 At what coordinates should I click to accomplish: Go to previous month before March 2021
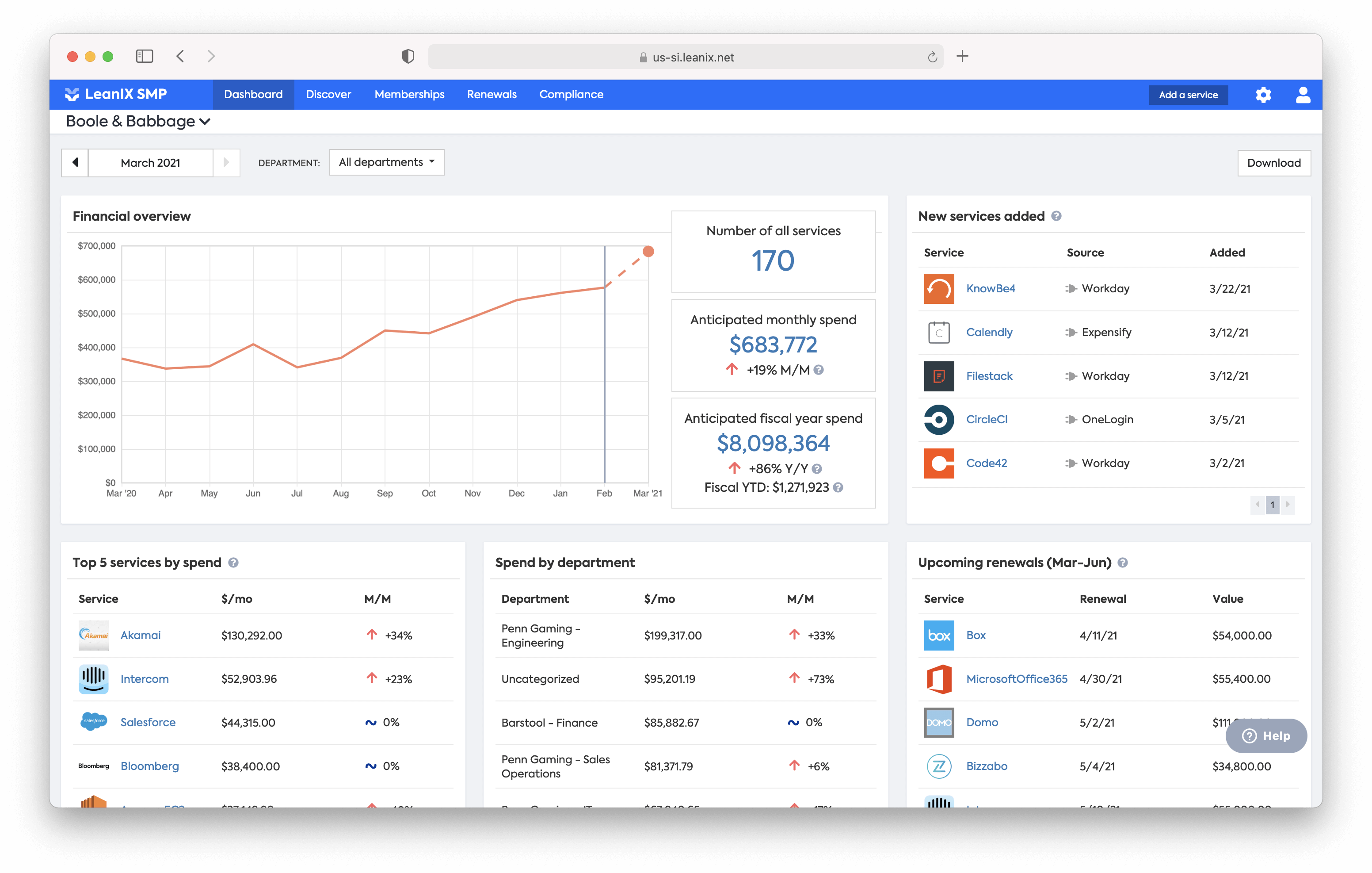75,162
